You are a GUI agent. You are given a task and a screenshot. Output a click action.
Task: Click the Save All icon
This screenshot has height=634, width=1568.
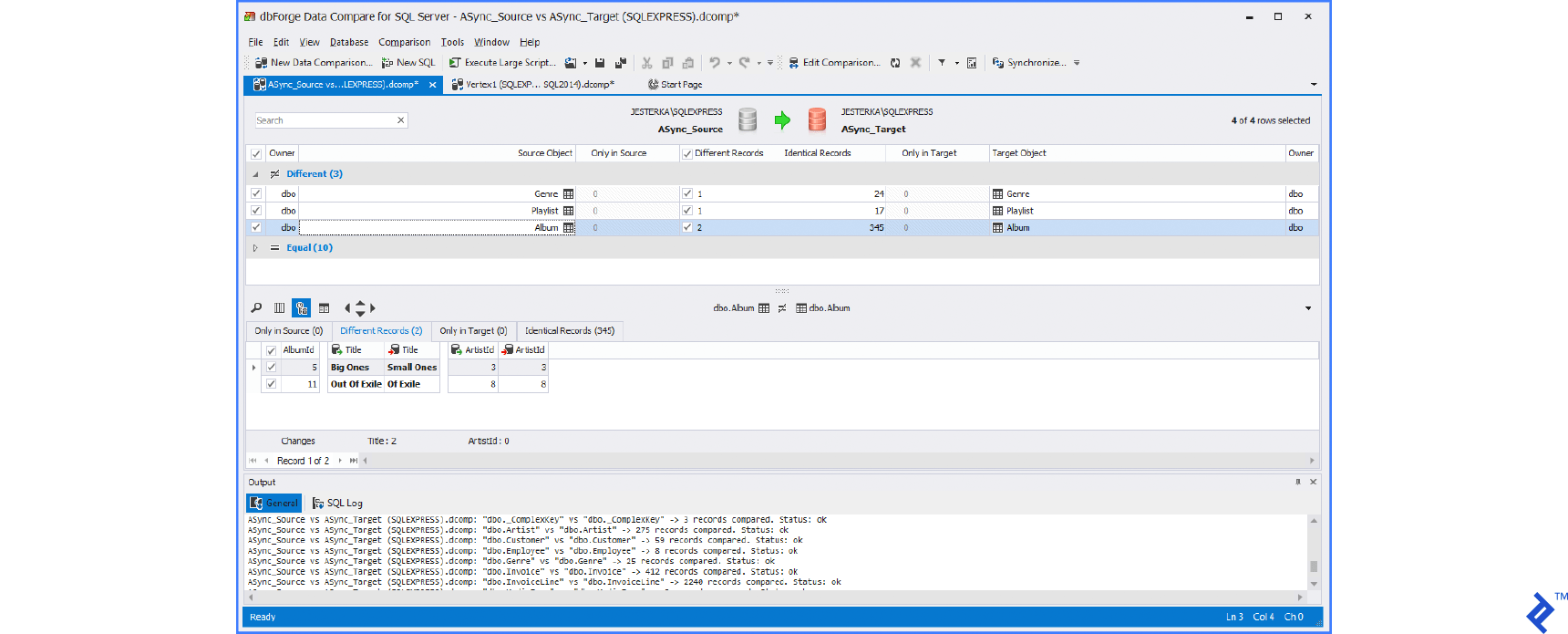pyautogui.click(x=621, y=63)
